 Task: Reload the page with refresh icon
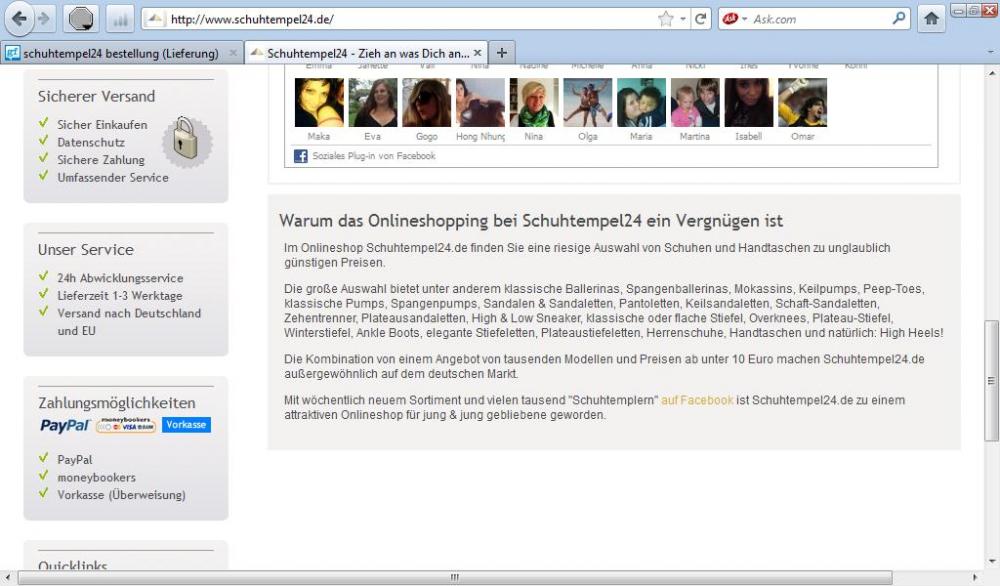(x=700, y=19)
